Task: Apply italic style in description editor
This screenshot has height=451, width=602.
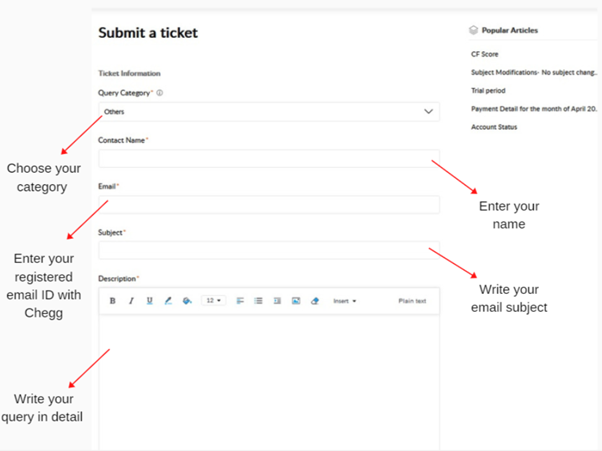Action: pyautogui.click(x=131, y=301)
